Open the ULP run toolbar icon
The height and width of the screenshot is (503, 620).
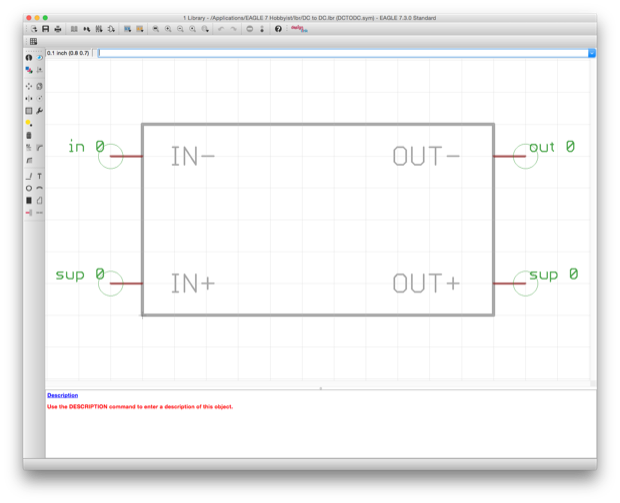pos(140,29)
